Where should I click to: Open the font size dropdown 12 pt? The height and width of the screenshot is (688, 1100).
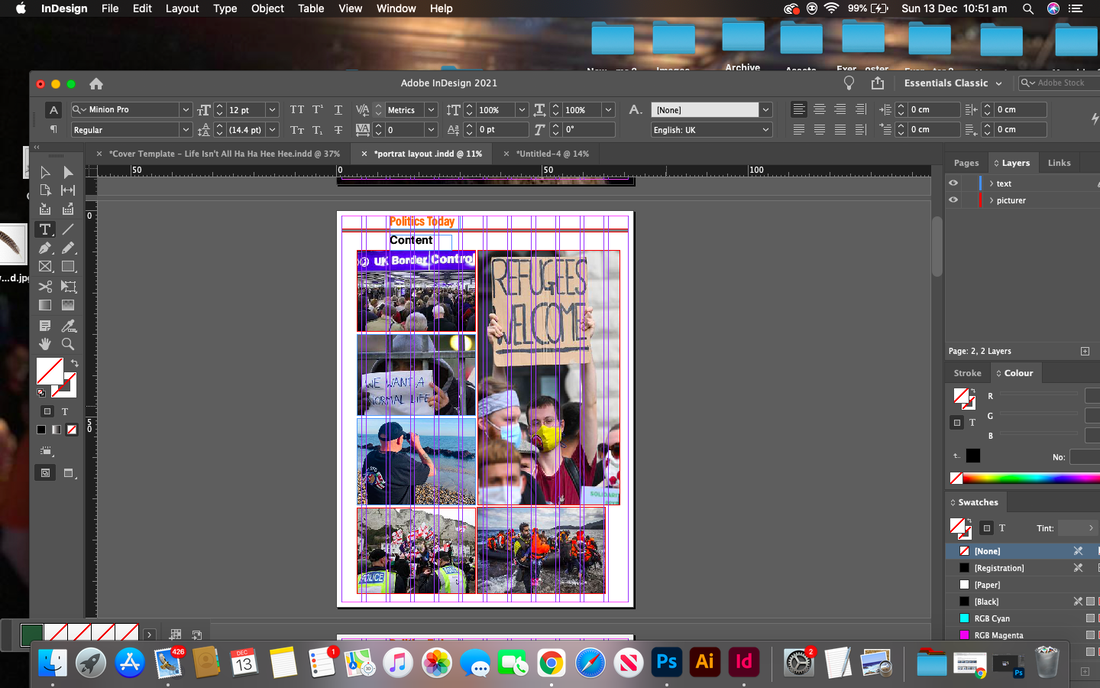(272, 110)
